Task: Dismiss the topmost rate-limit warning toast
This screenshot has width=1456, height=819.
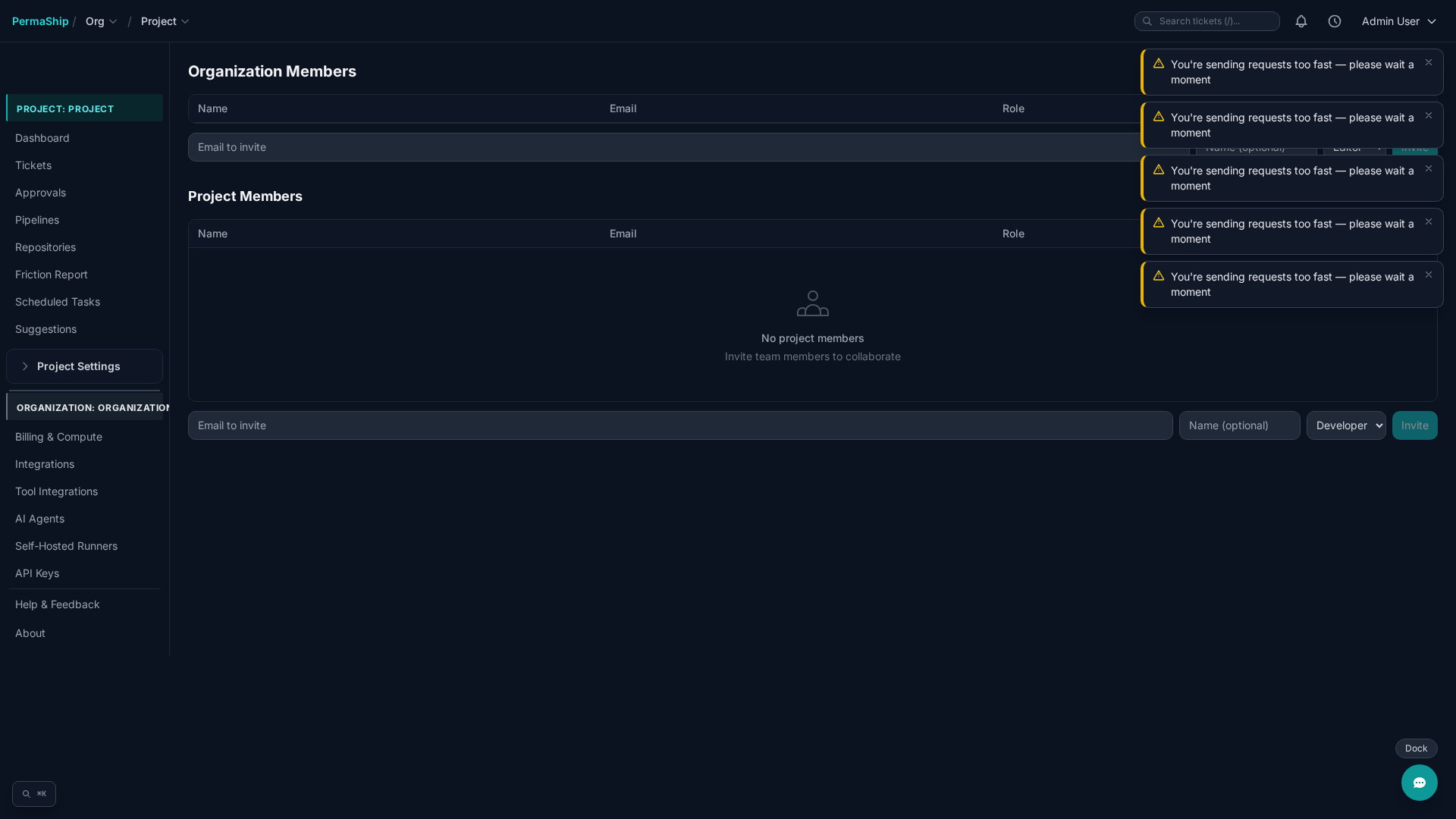Action: point(1429,62)
